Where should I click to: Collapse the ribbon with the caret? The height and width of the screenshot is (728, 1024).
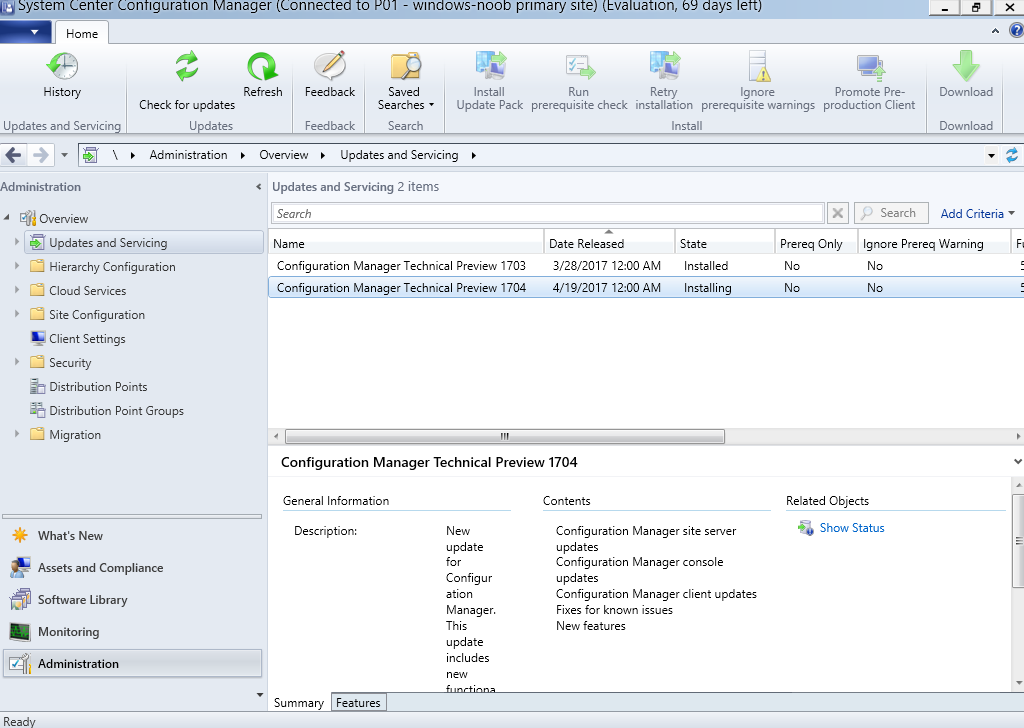[x=995, y=31]
